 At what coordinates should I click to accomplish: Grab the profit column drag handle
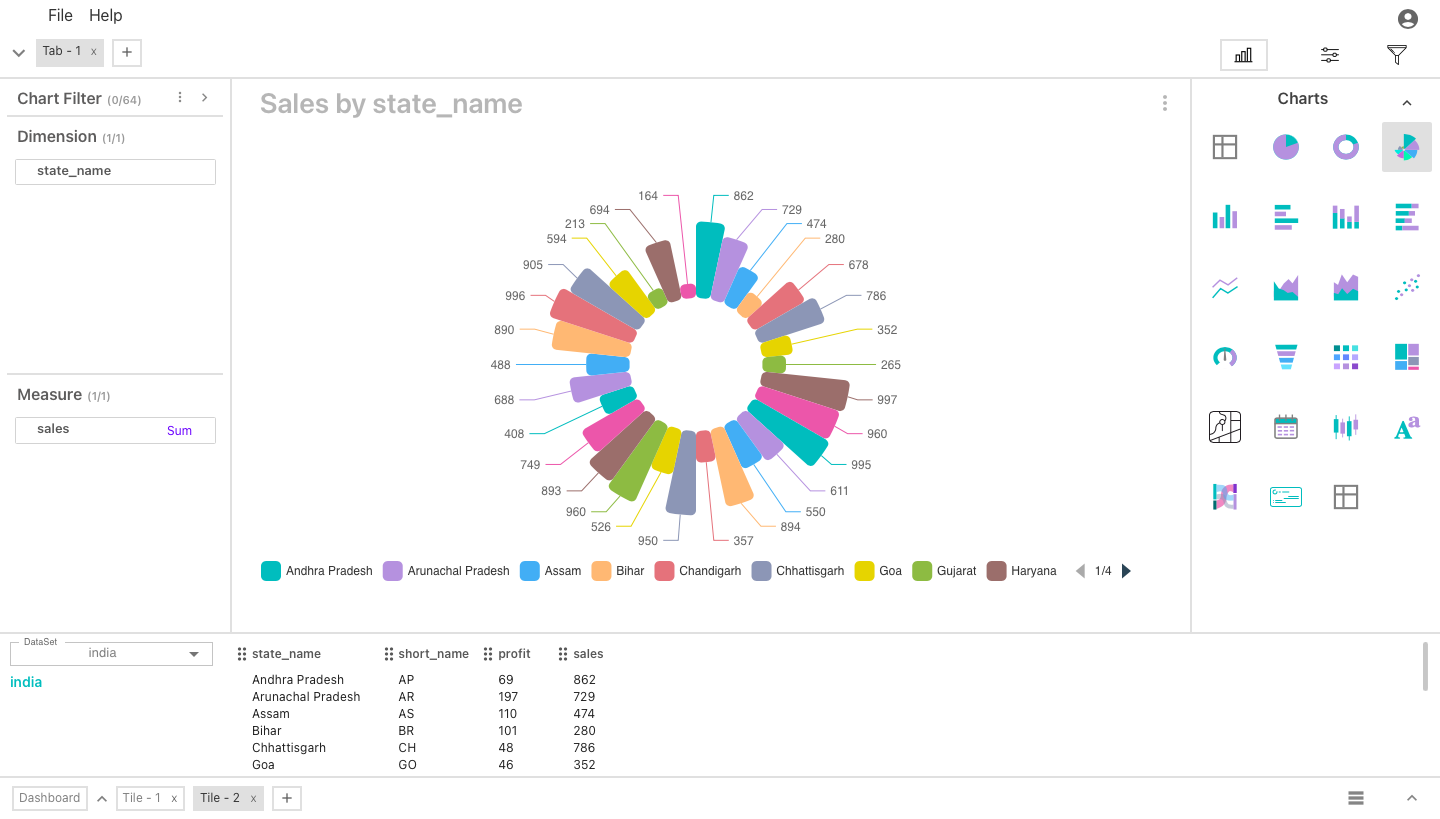pyautogui.click(x=488, y=654)
